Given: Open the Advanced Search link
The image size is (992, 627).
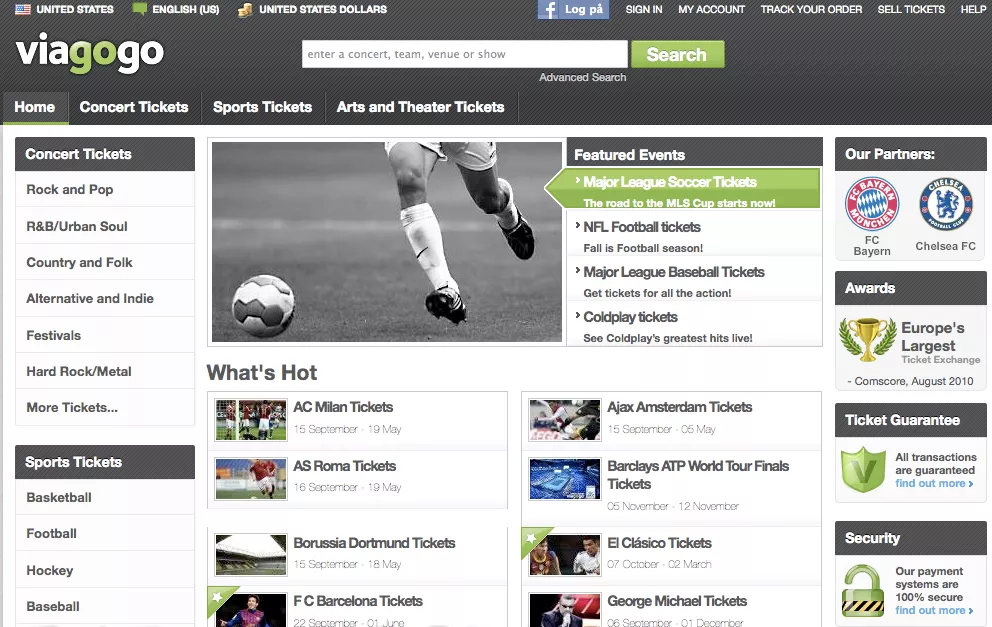Looking at the screenshot, I should (583, 77).
